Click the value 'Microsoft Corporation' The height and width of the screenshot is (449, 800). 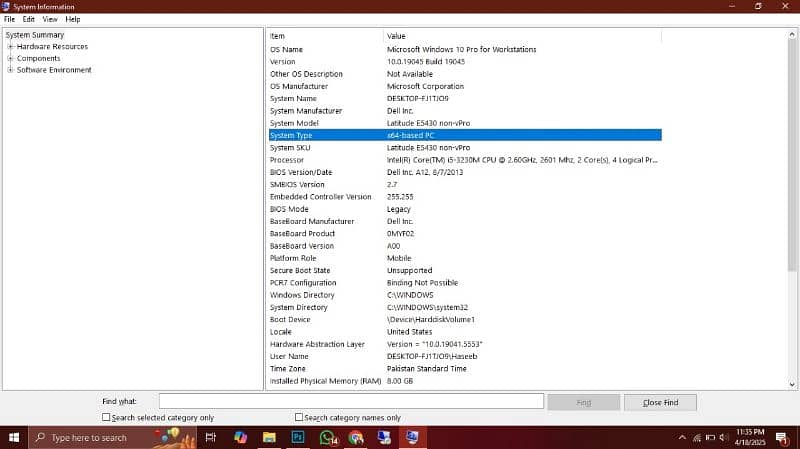coord(425,86)
